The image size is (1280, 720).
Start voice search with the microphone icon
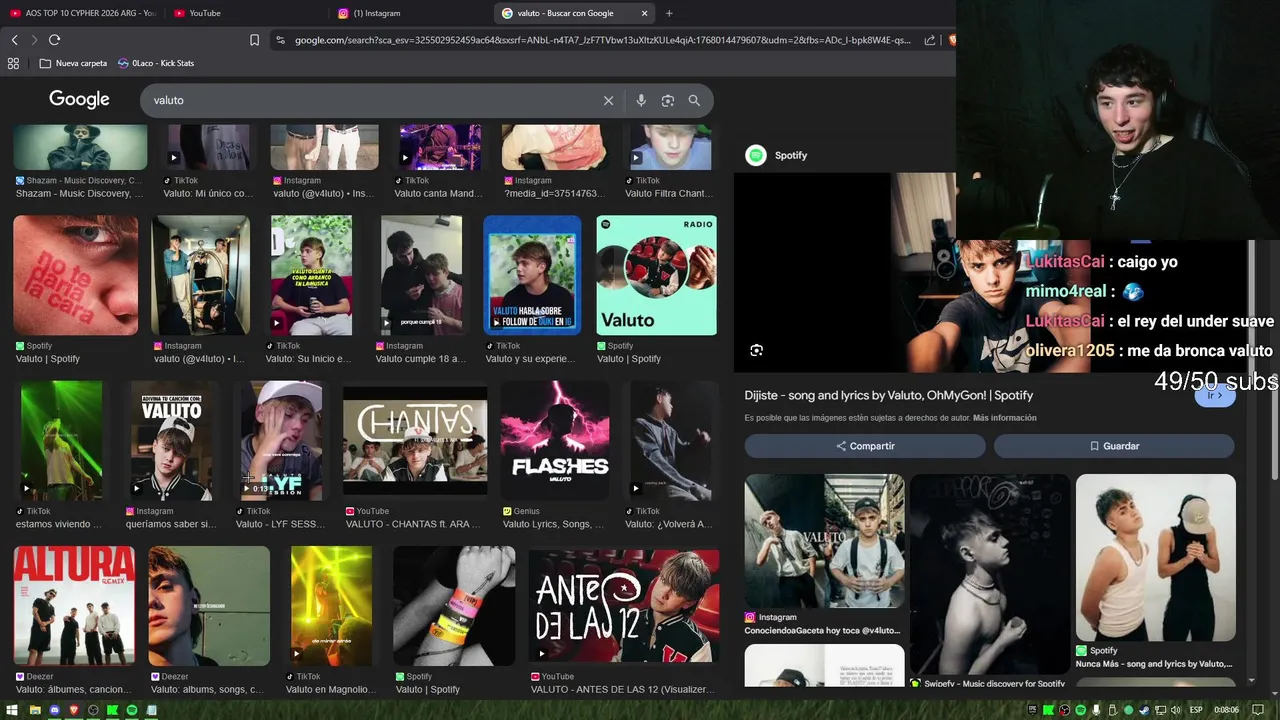(641, 100)
